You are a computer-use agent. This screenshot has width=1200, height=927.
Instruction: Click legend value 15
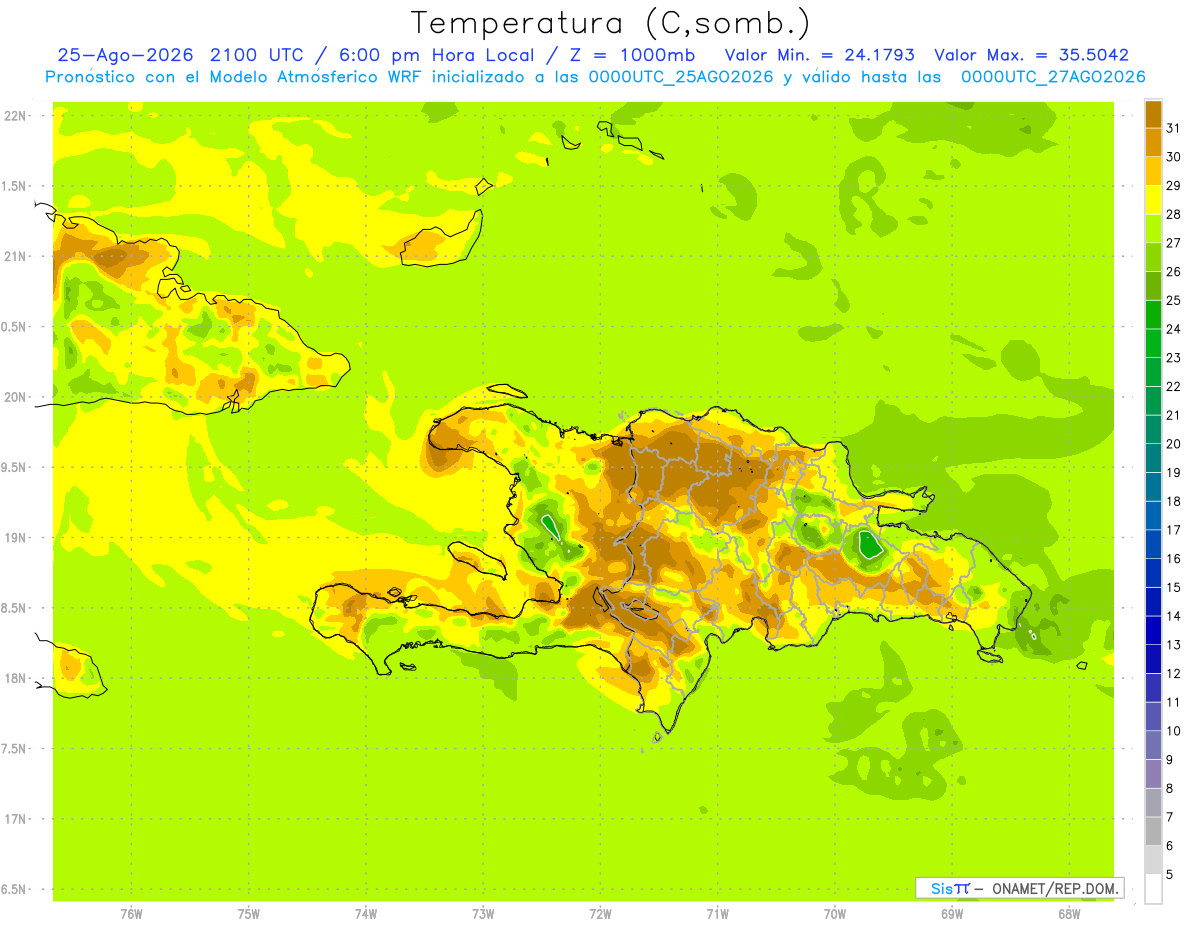(1173, 587)
